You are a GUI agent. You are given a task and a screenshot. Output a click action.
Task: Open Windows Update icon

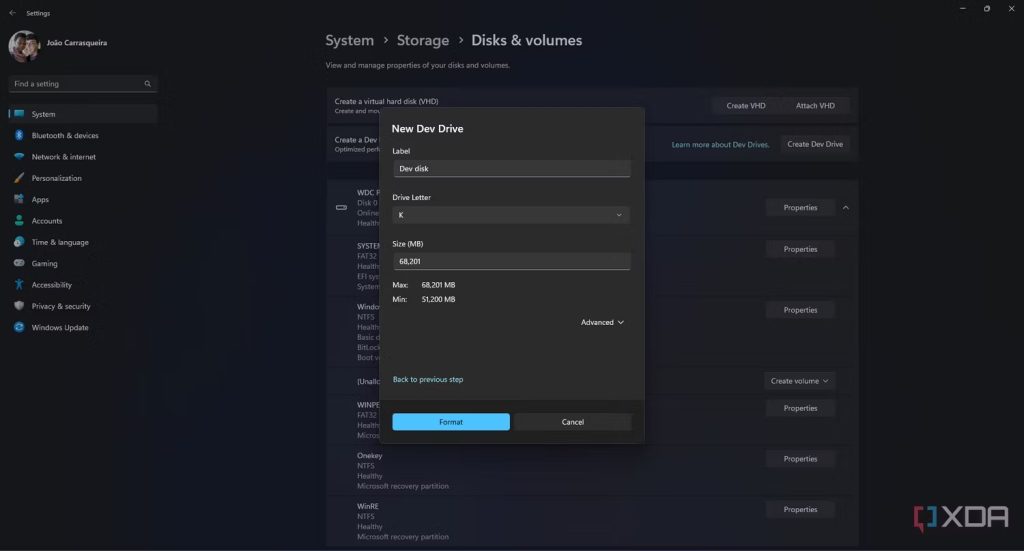point(20,328)
